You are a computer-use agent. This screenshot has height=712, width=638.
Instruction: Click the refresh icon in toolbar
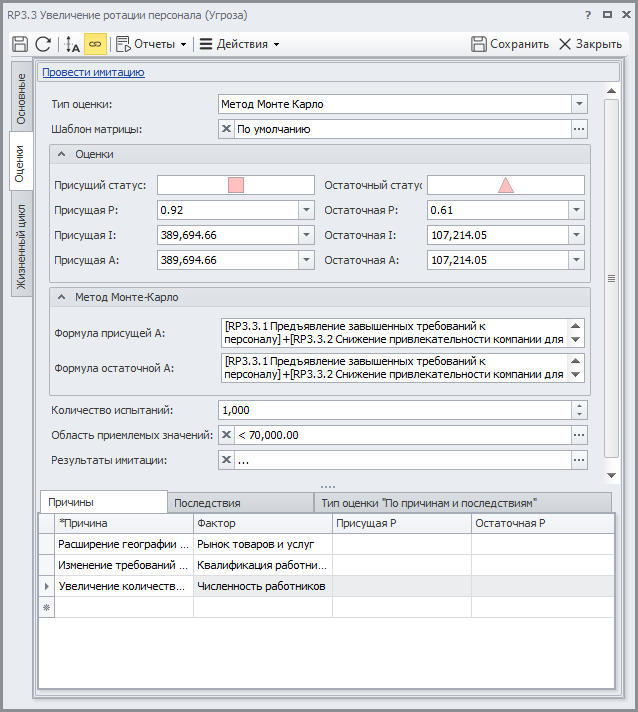pos(43,44)
